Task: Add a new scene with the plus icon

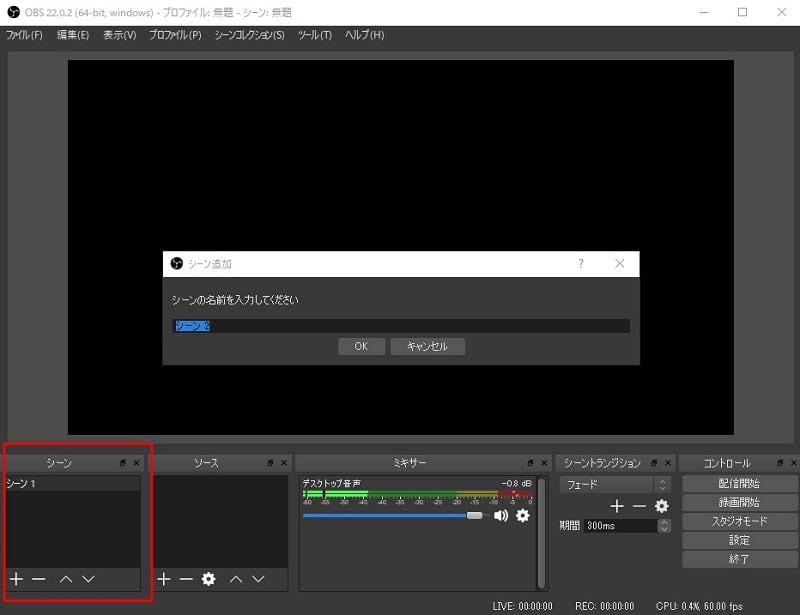Action: pos(16,578)
